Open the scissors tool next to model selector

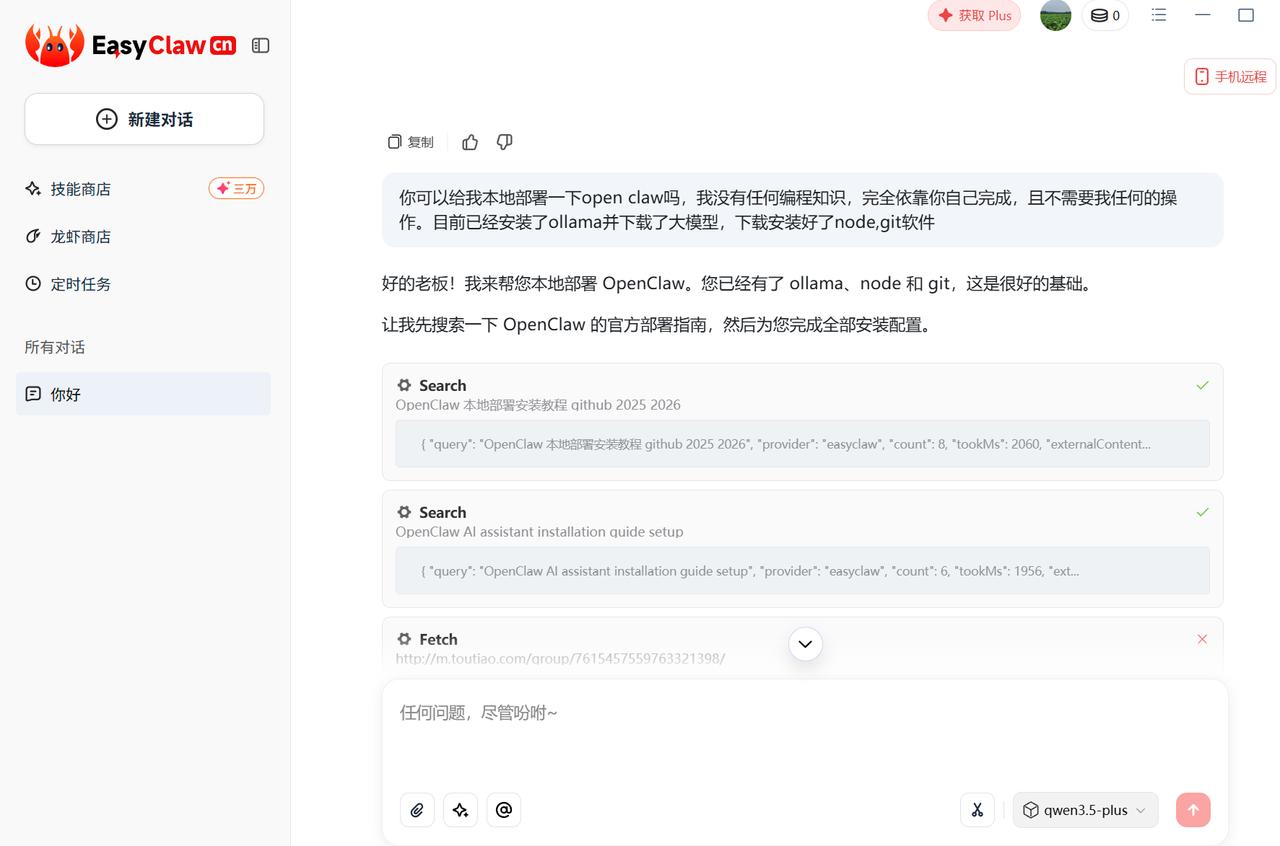(977, 810)
